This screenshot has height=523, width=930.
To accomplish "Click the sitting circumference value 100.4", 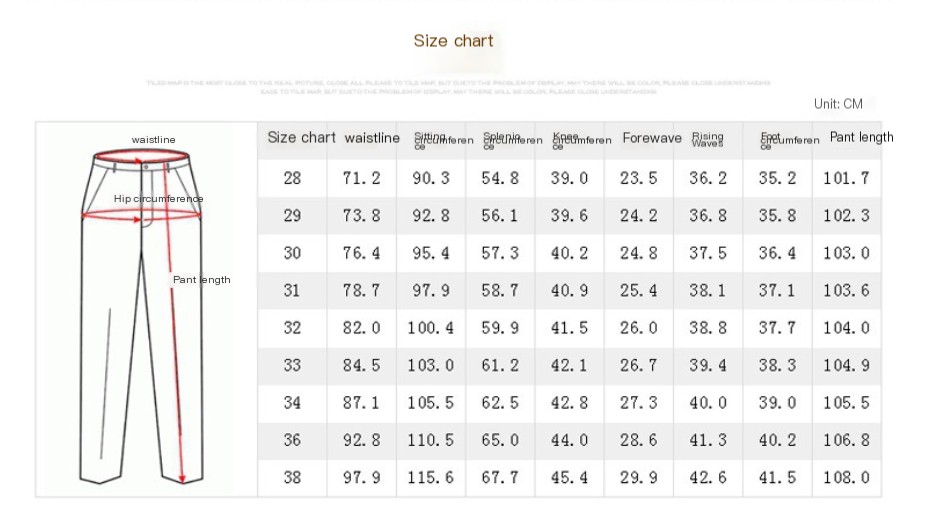I will click(430, 328).
